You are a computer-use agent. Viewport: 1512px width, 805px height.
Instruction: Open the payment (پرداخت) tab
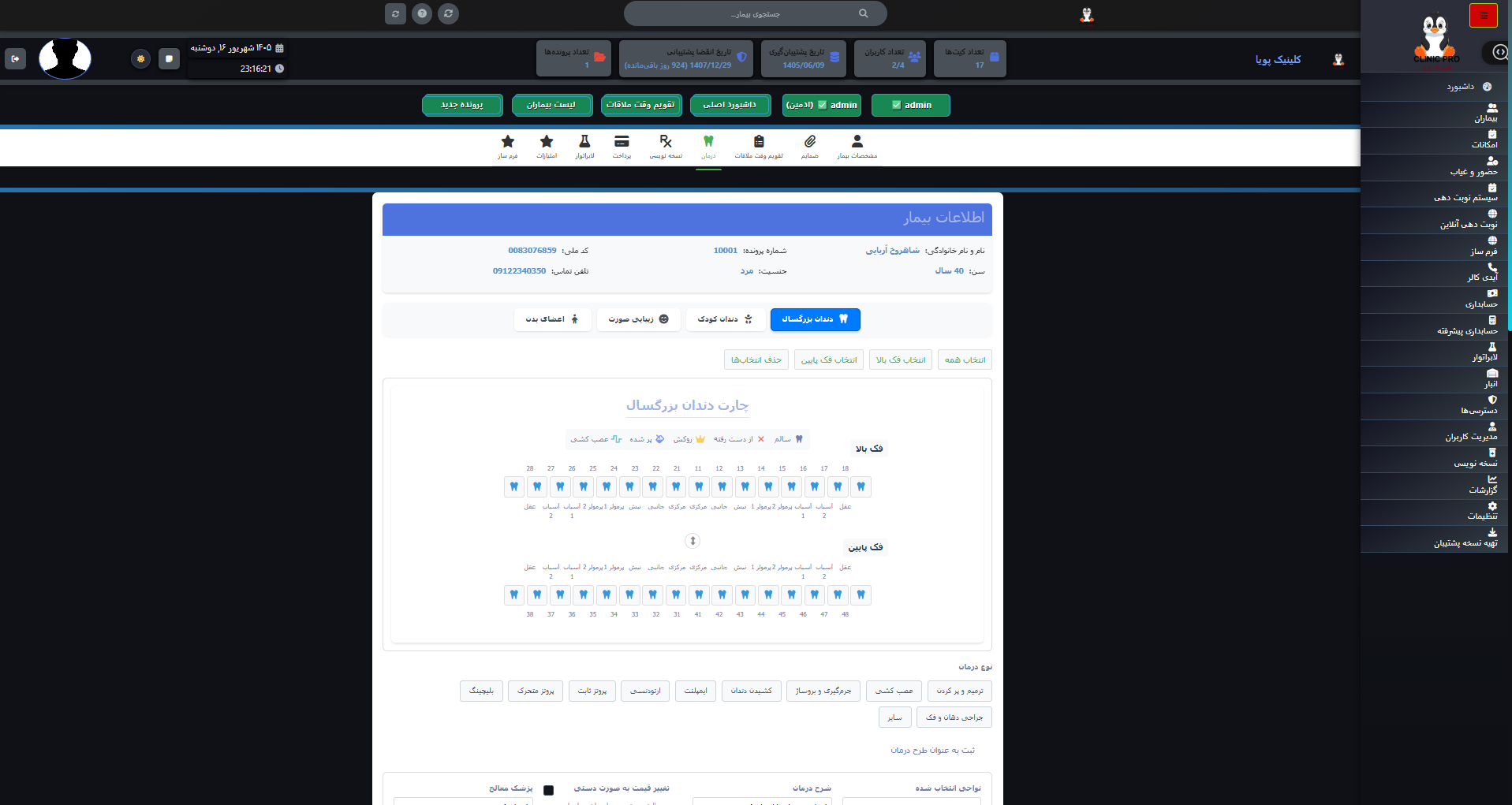[x=622, y=147]
